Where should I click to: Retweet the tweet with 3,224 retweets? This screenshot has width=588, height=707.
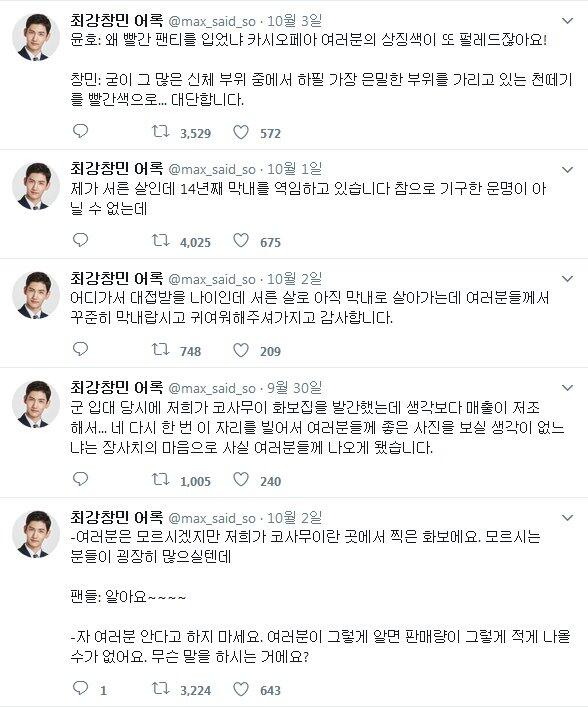(x=160, y=689)
